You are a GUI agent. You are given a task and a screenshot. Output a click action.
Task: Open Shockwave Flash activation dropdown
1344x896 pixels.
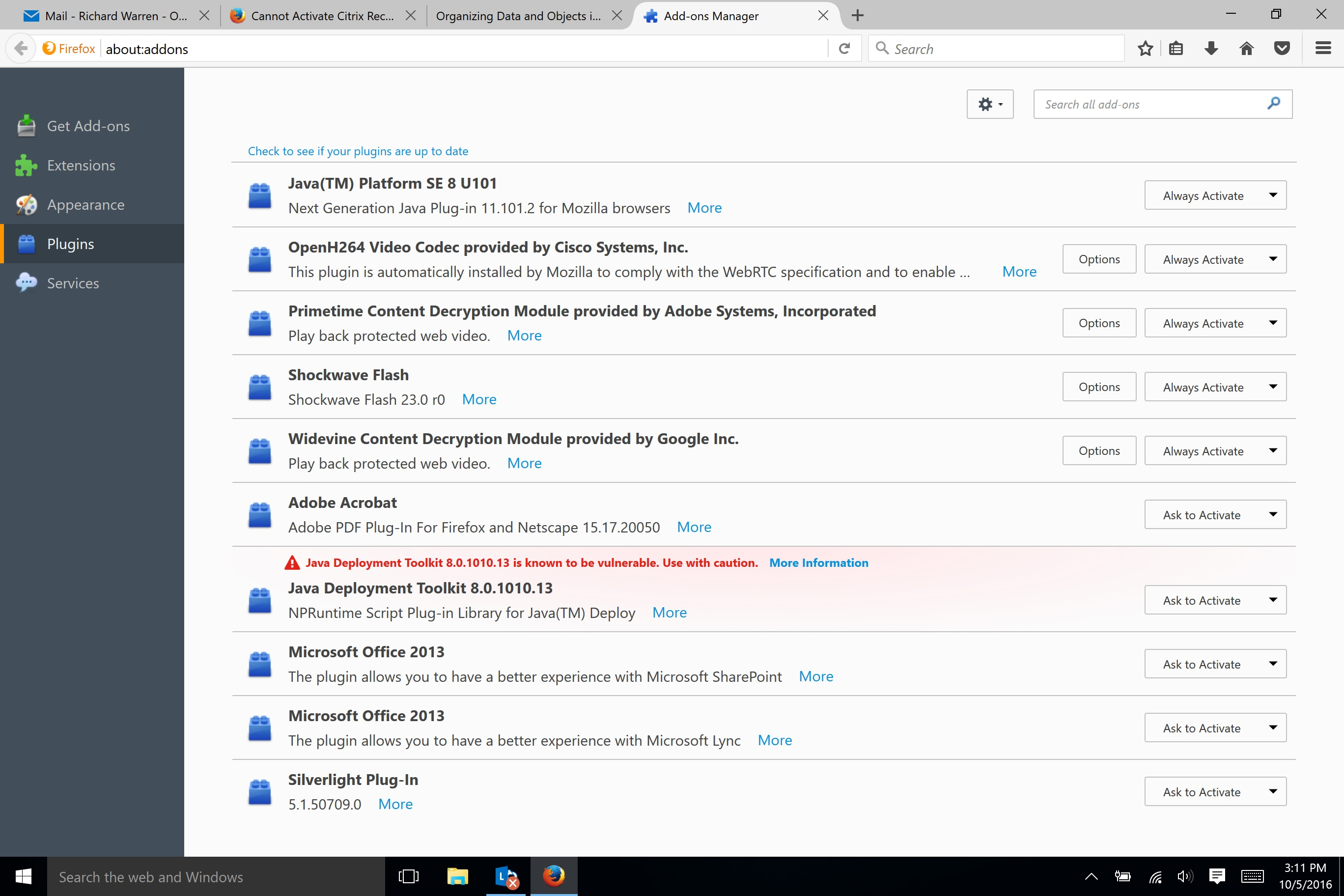[x=1215, y=387]
